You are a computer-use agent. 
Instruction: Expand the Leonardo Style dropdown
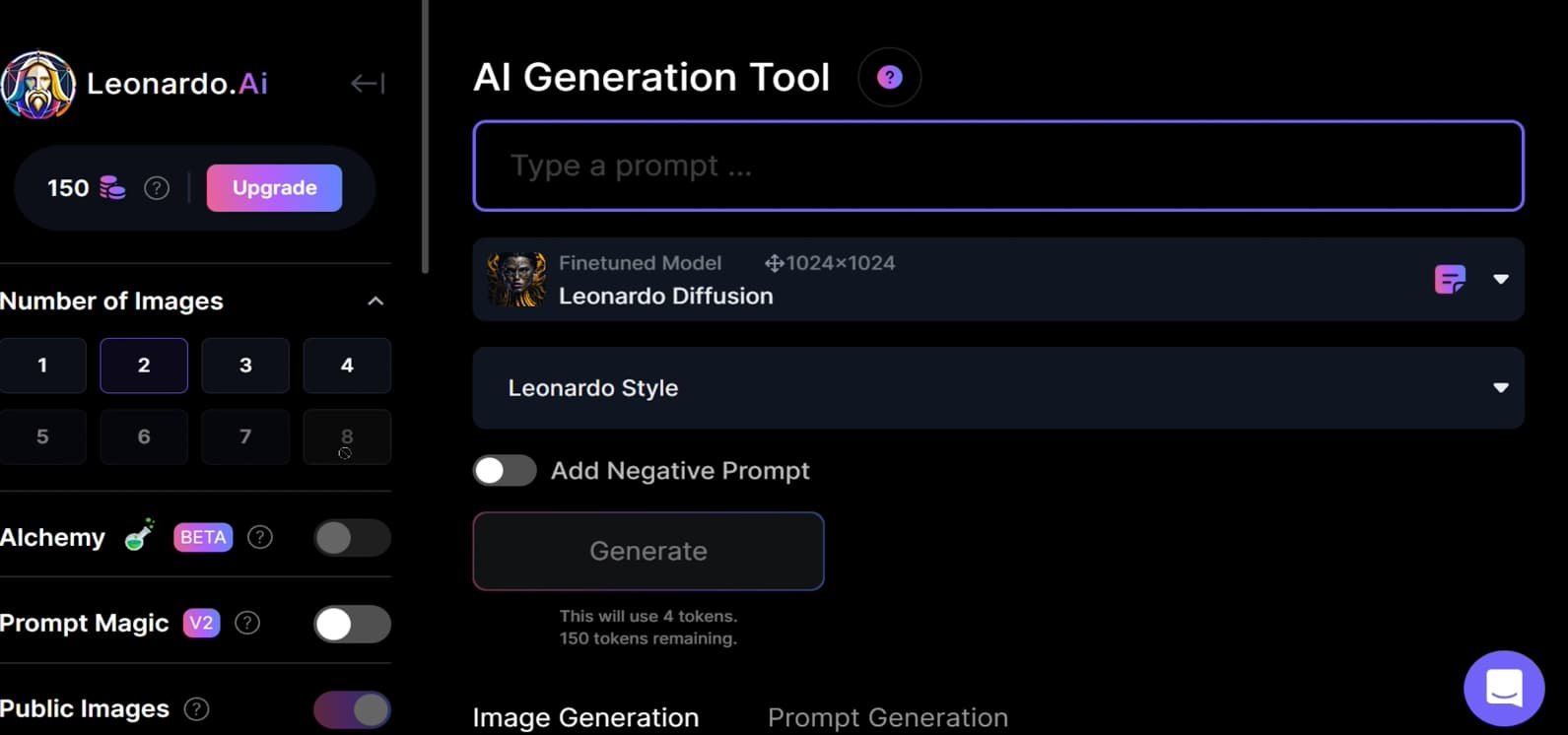point(998,388)
